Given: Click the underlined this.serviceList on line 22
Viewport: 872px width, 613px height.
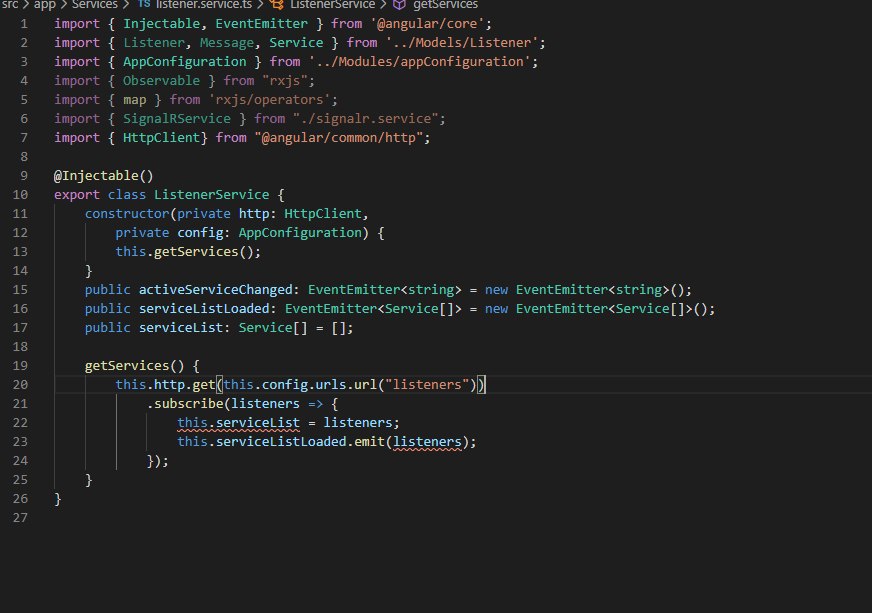Looking at the screenshot, I should [x=239, y=423].
